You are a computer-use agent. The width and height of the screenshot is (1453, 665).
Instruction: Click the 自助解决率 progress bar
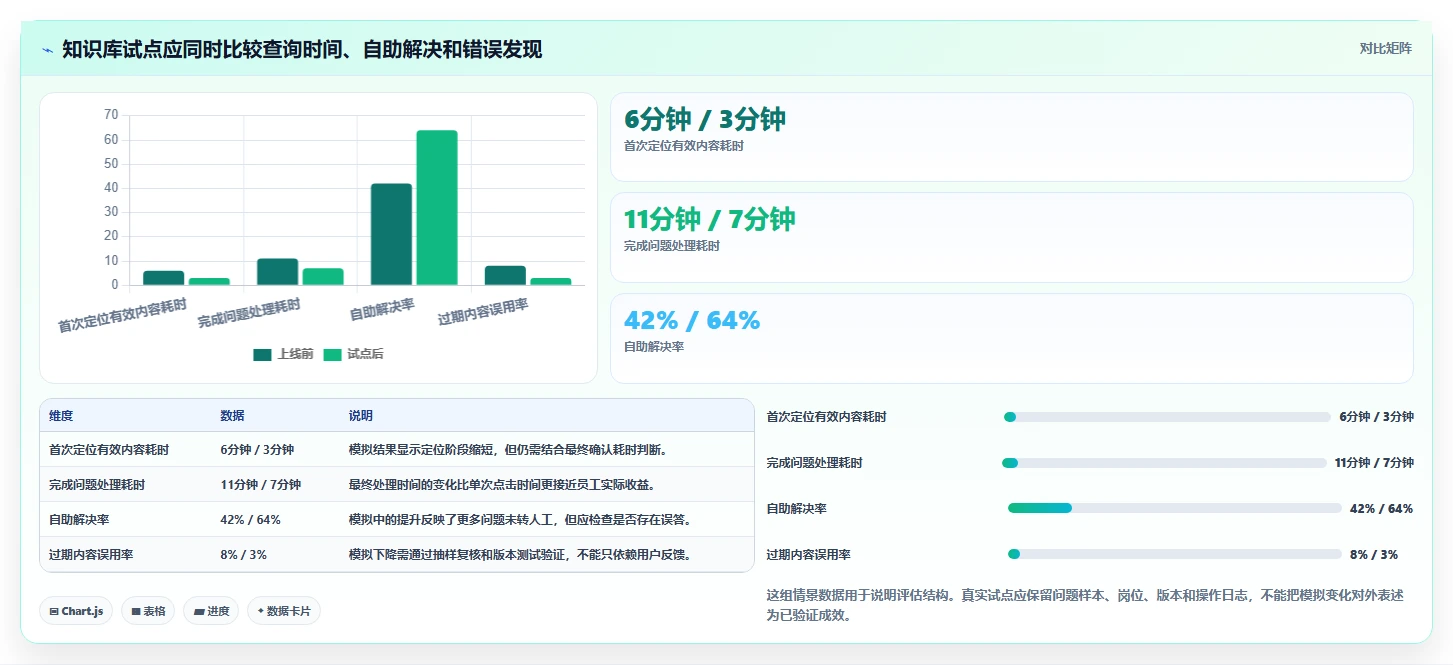(1174, 508)
